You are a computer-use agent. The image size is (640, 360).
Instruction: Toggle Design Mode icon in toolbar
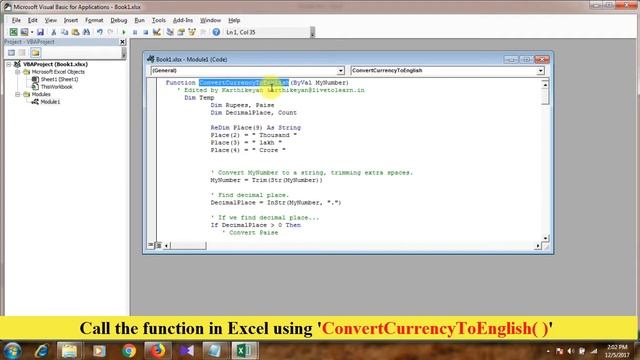(157, 32)
